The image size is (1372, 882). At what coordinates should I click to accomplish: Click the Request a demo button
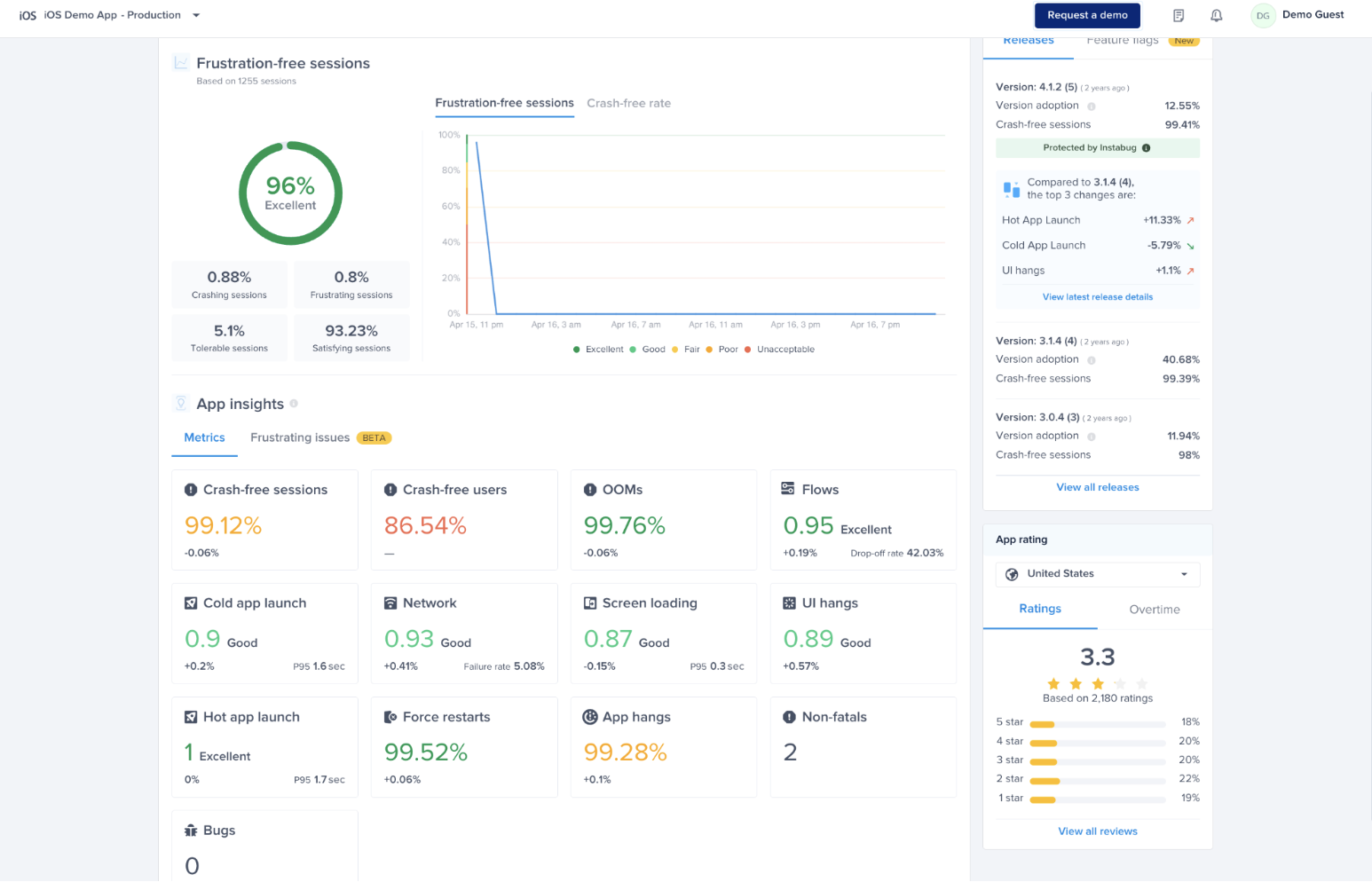pos(1087,15)
